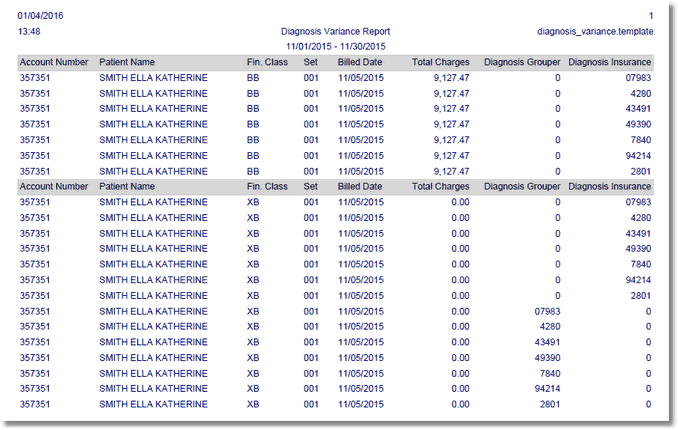
Task: Click 9,127.47 in the BB row ending 43491
Action: [x=451, y=109]
